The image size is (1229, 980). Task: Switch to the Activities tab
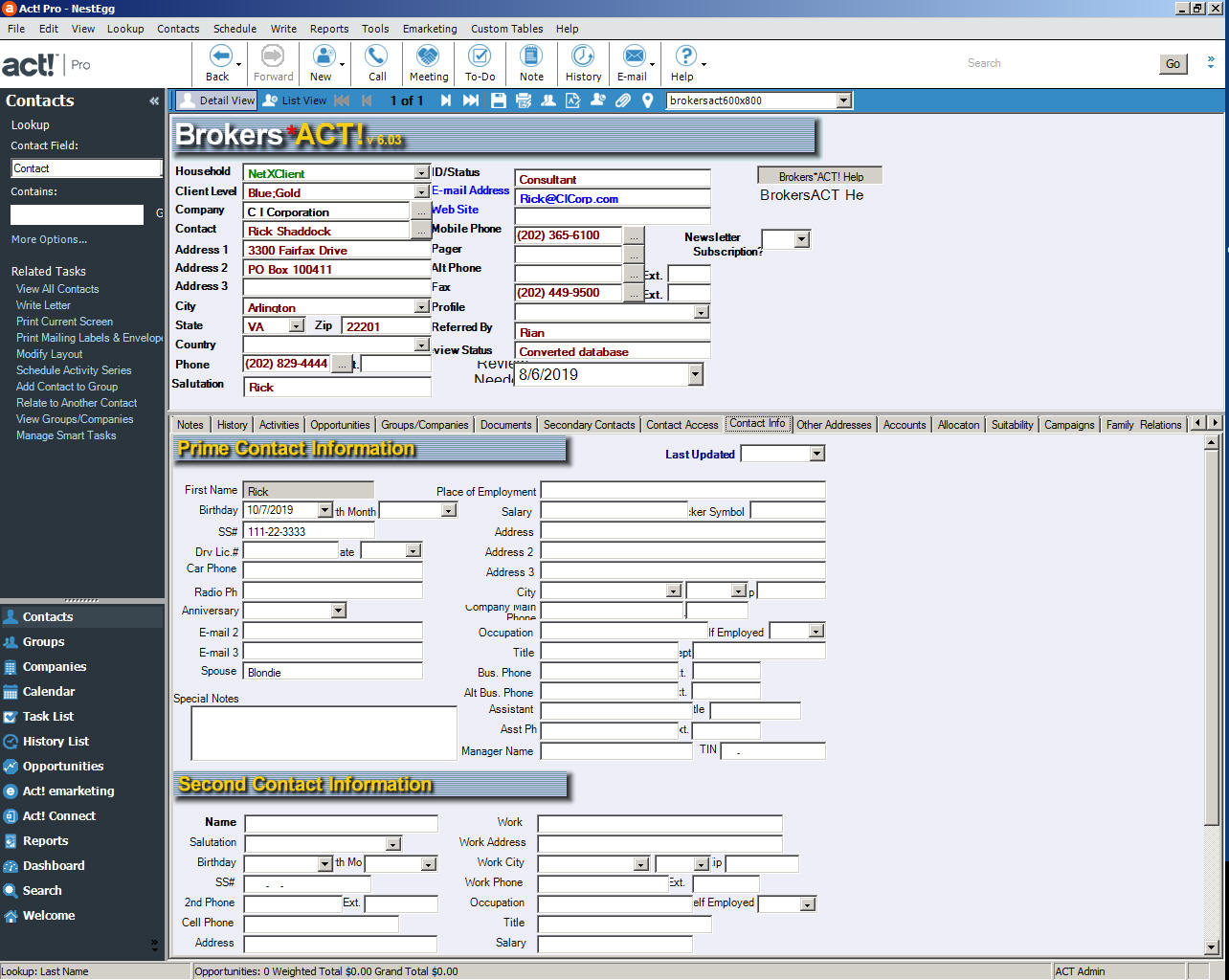click(x=279, y=424)
